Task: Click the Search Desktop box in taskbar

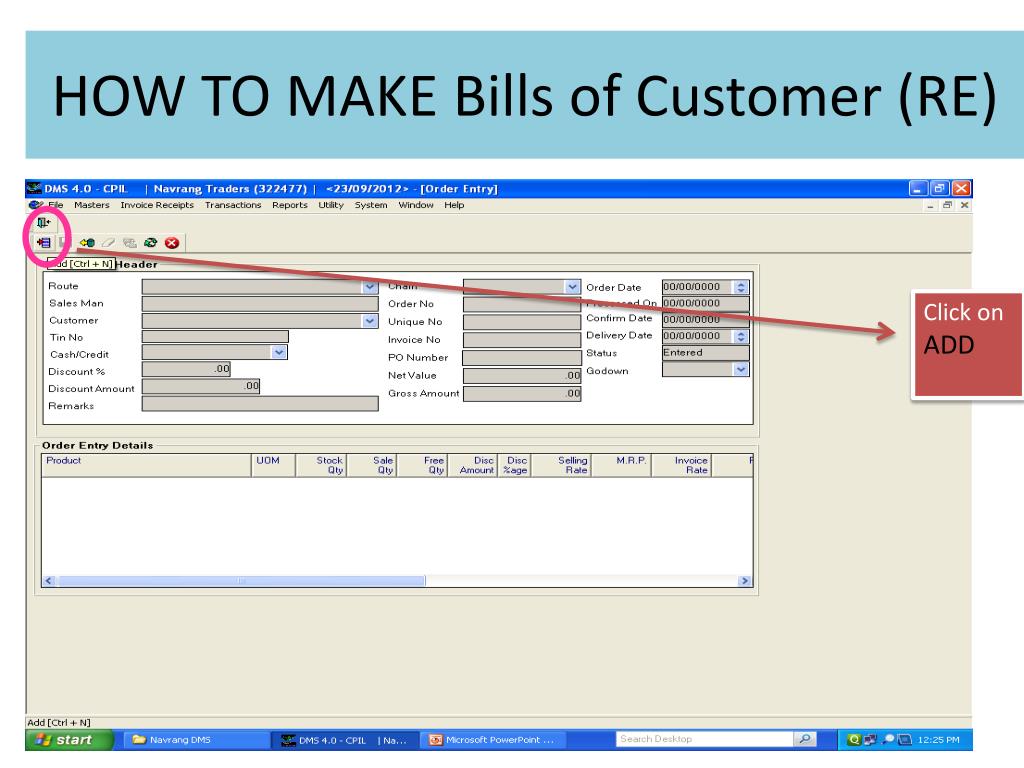Action: point(704,739)
